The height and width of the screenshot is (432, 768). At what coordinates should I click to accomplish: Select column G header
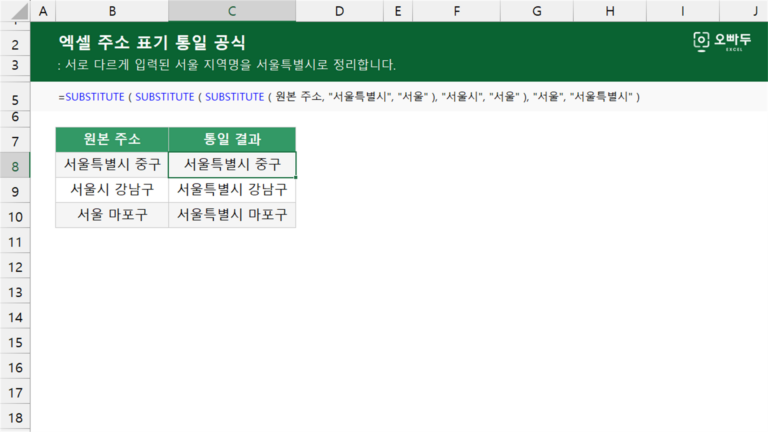[537, 11]
